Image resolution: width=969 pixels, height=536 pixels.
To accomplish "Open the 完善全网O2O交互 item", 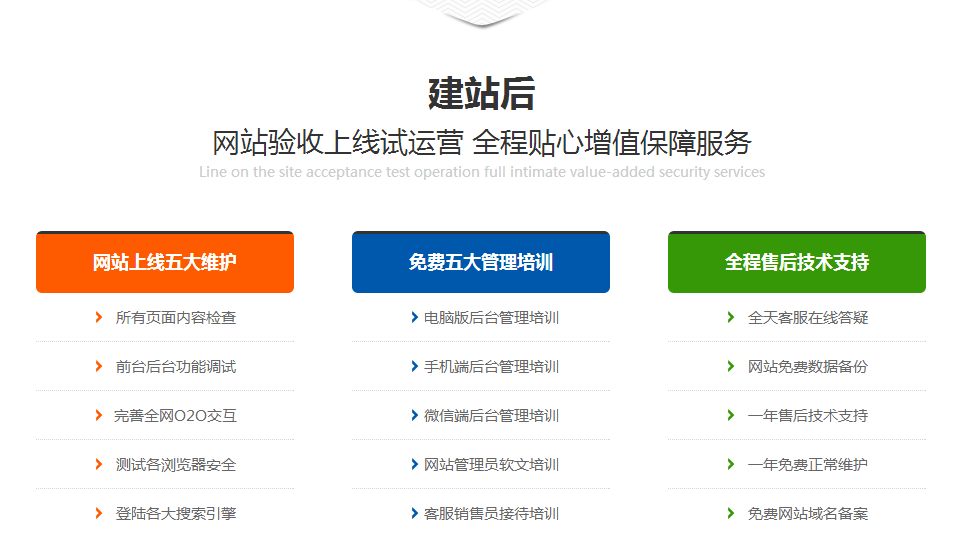I will [176, 416].
